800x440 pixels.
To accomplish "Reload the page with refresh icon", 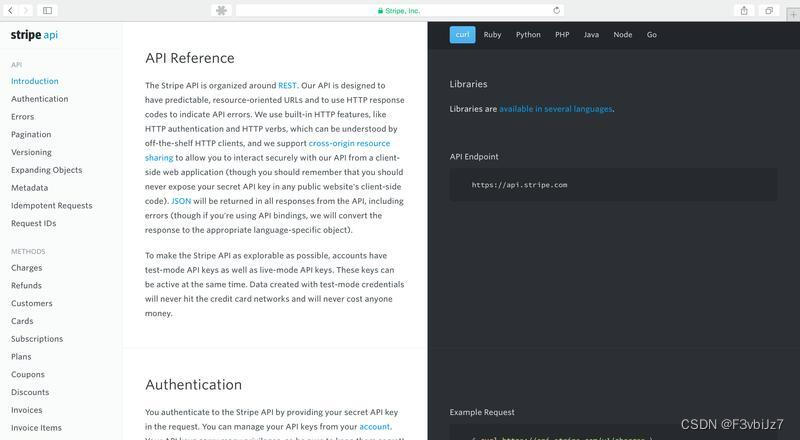I will point(557,10).
